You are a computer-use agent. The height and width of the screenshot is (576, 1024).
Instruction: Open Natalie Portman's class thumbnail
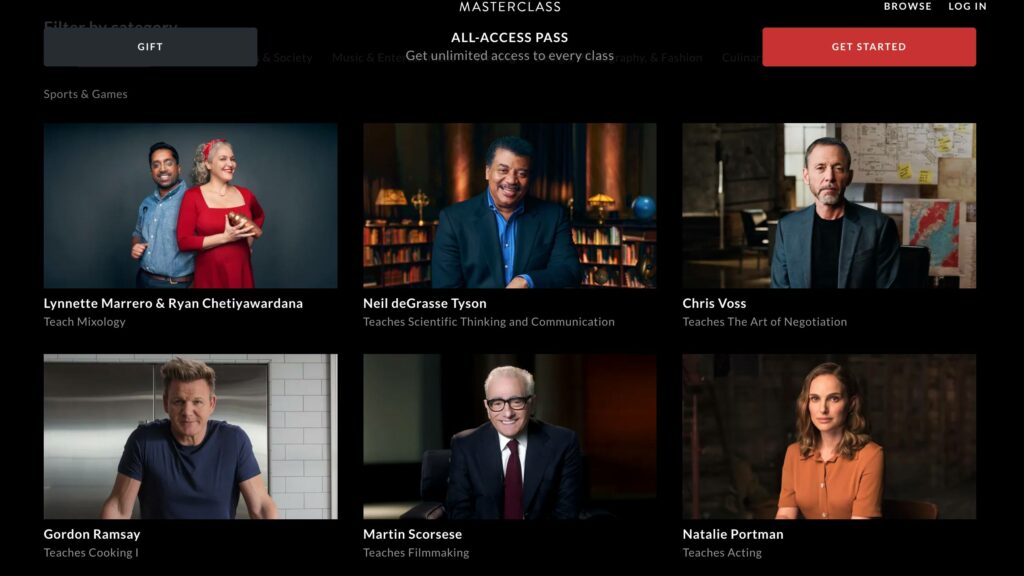829,436
